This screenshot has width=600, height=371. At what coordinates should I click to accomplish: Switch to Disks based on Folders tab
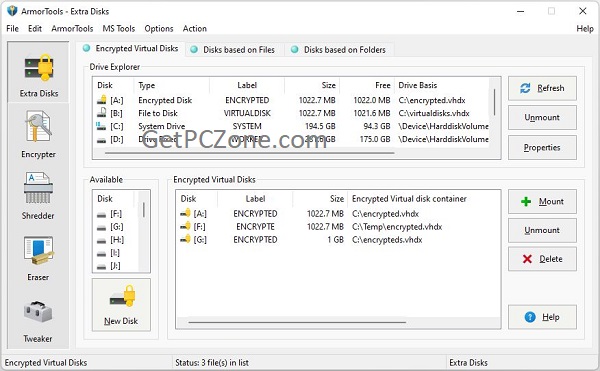pyautogui.click(x=339, y=50)
